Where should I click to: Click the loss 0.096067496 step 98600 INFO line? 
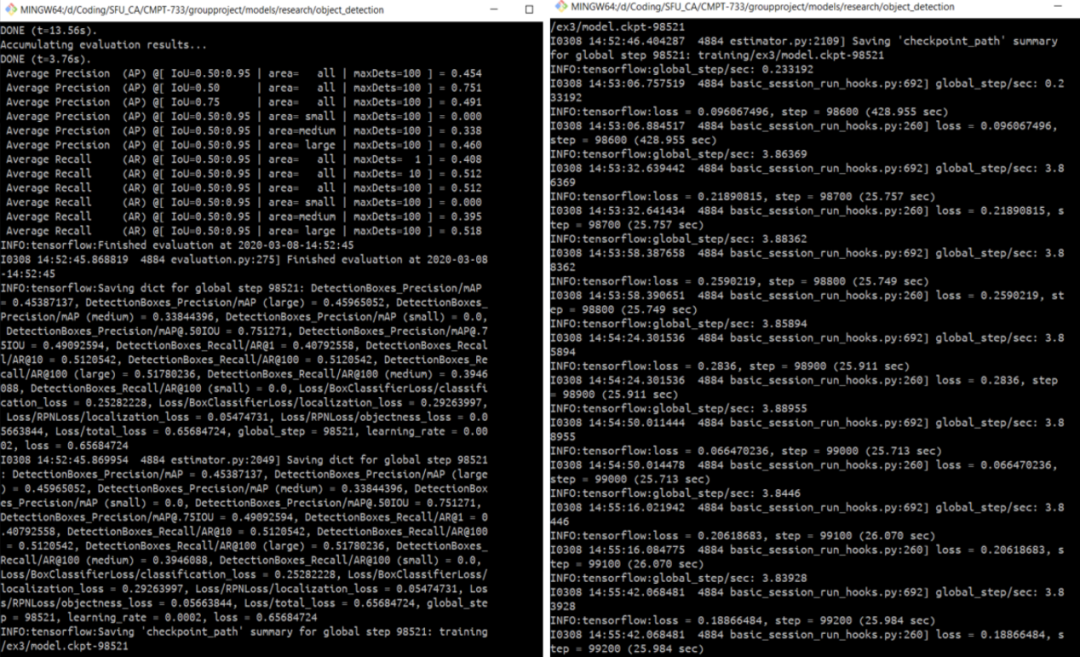tap(749, 112)
